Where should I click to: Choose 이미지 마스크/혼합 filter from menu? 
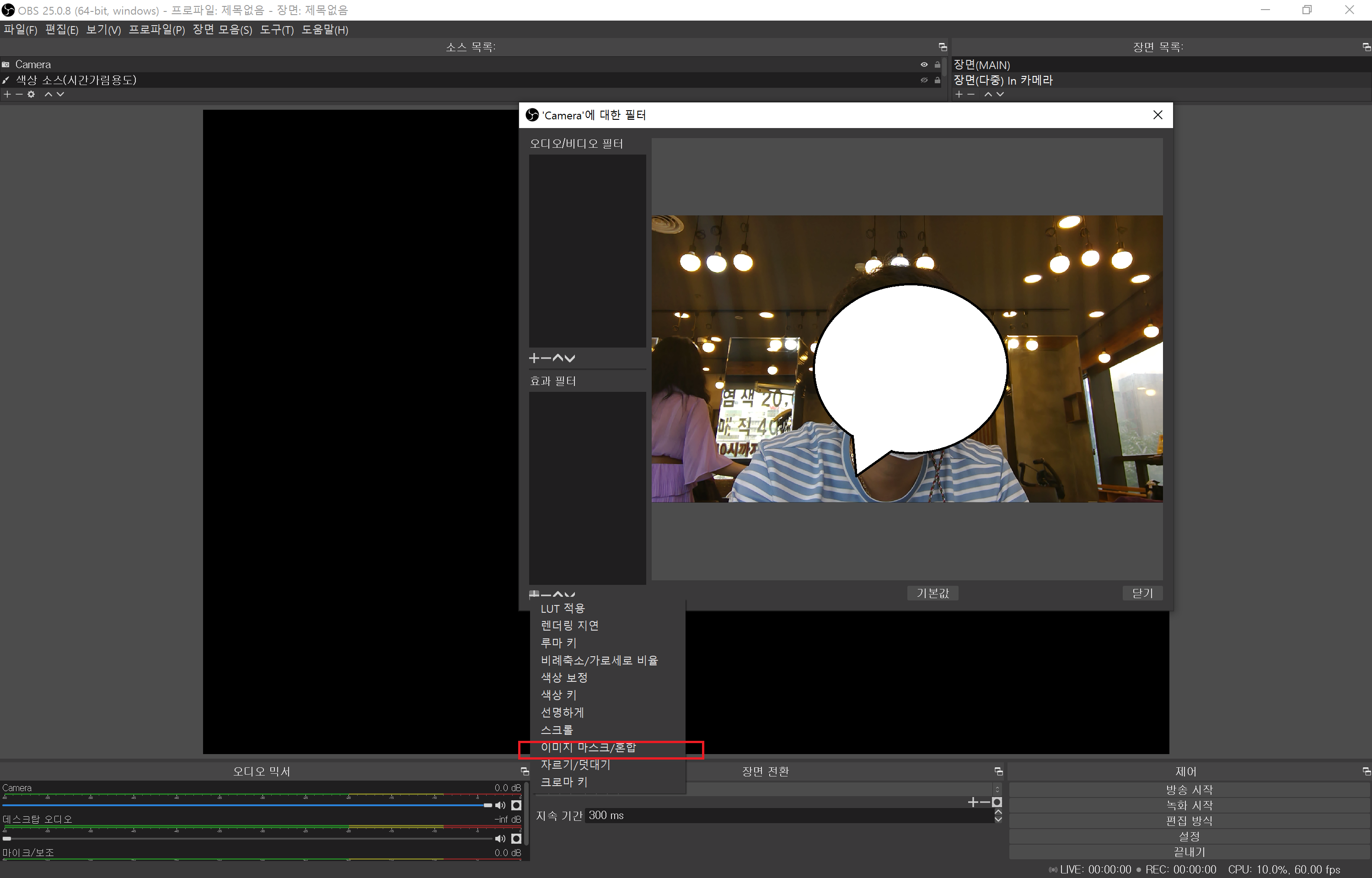[x=608, y=747]
